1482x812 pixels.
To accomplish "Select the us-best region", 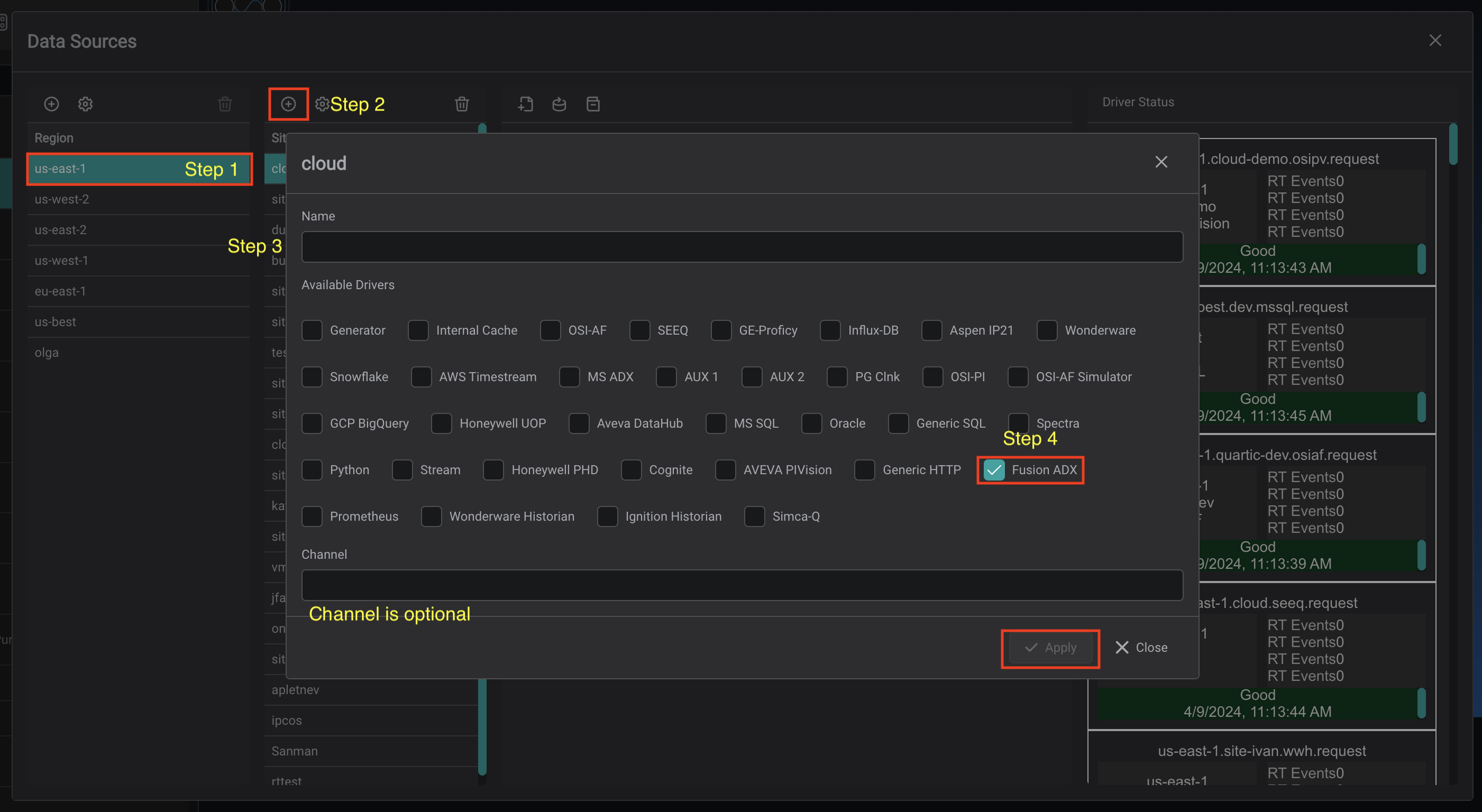I will coord(139,322).
